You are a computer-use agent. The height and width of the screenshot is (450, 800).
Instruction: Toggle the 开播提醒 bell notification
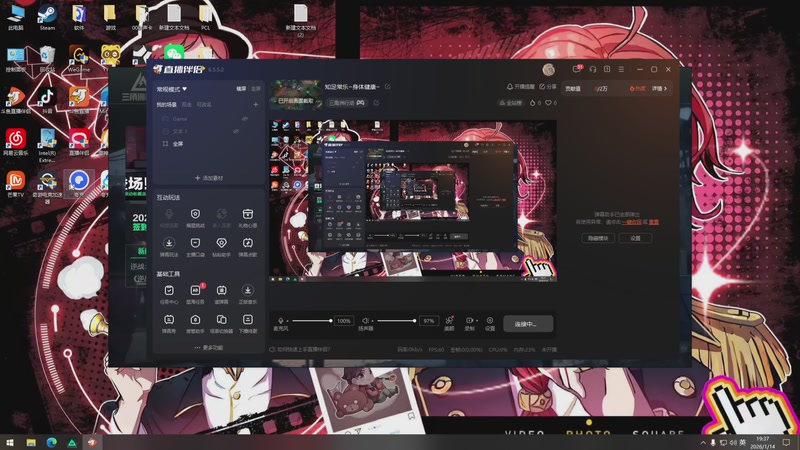tap(520, 87)
